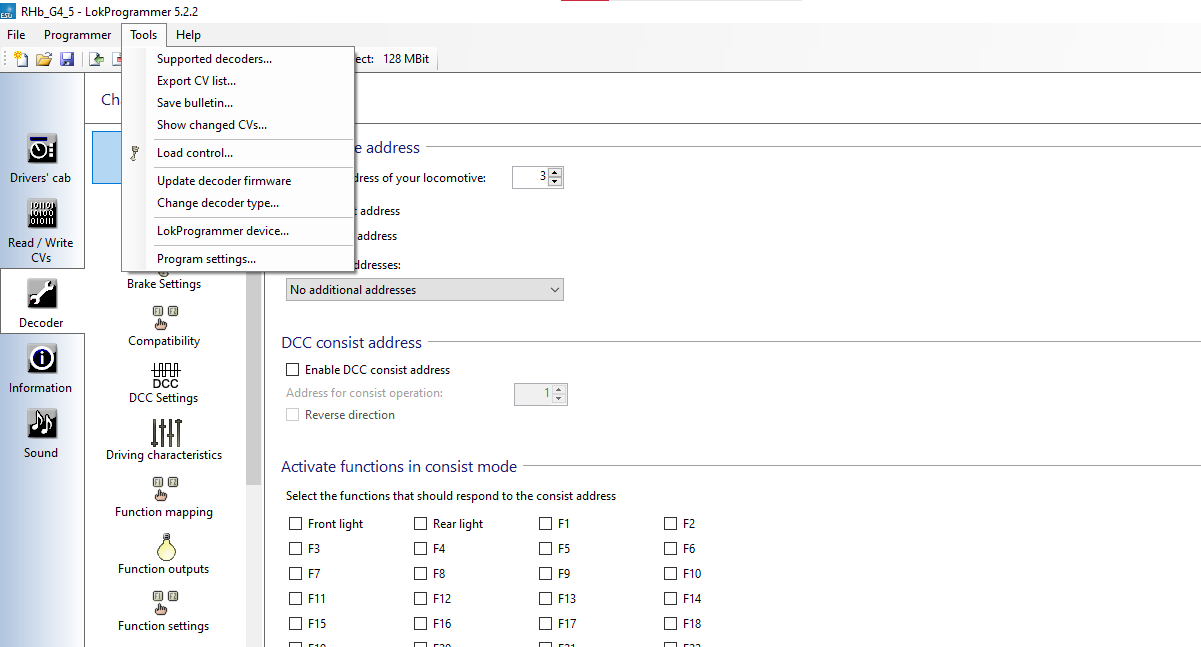Open the Help menu
This screenshot has height=647, width=1201.
coord(188,35)
